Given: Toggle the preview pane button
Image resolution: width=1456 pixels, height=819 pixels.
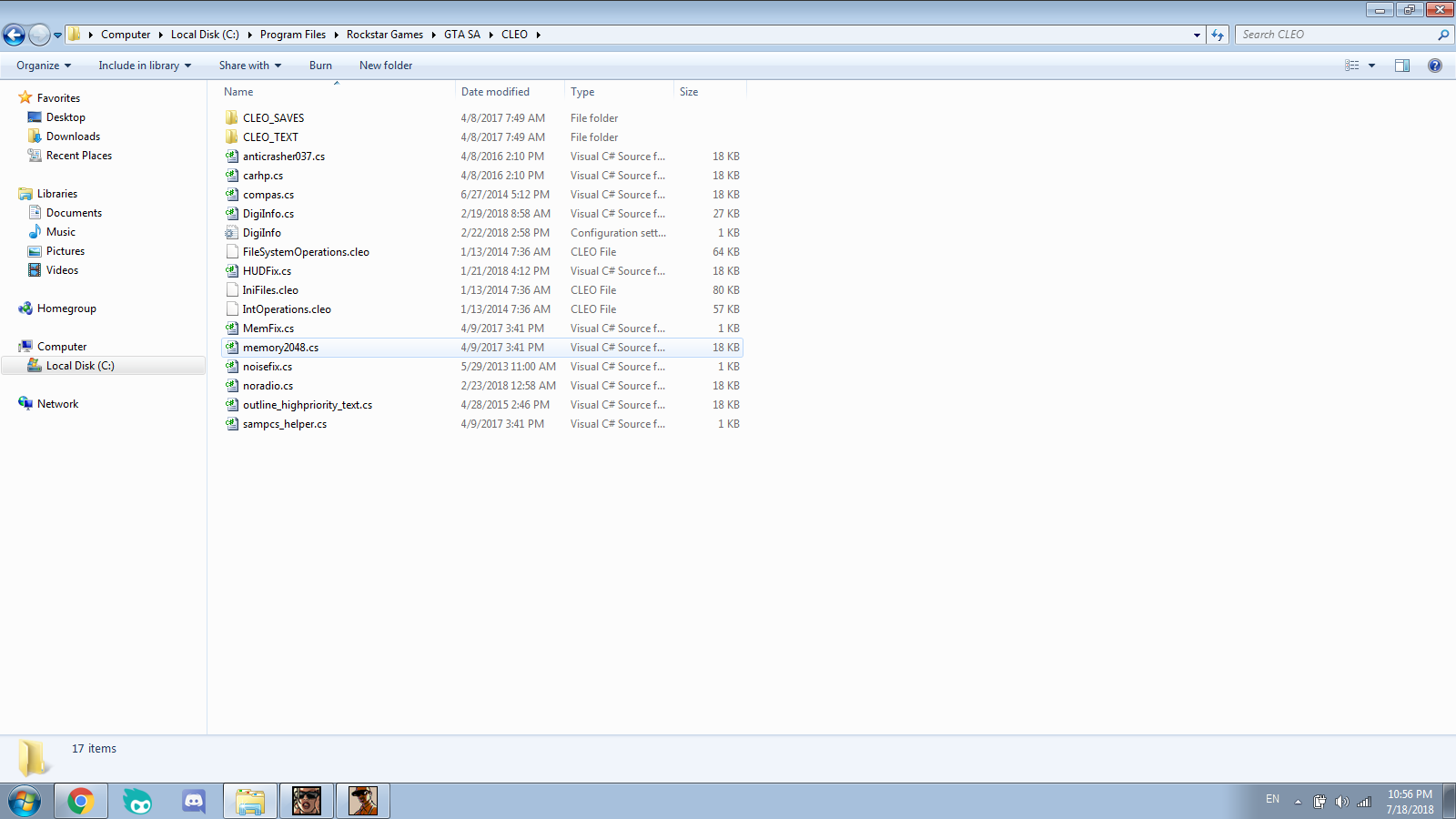Looking at the screenshot, I should pos(1401,66).
